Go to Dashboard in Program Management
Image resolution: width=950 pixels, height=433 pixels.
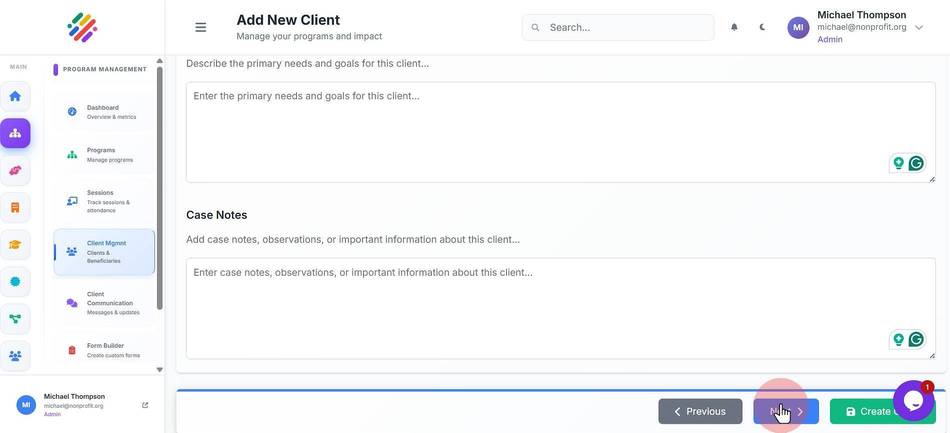click(x=104, y=112)
